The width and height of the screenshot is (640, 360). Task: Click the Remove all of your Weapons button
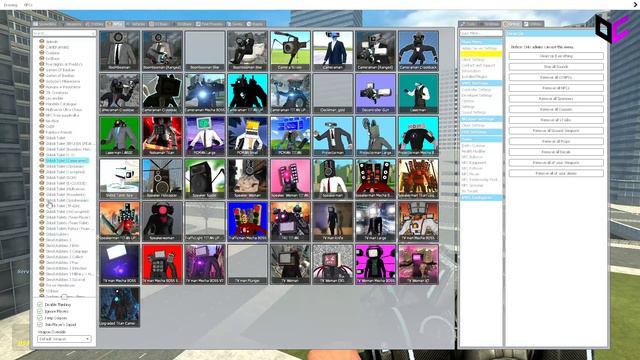tap(556, 162)
